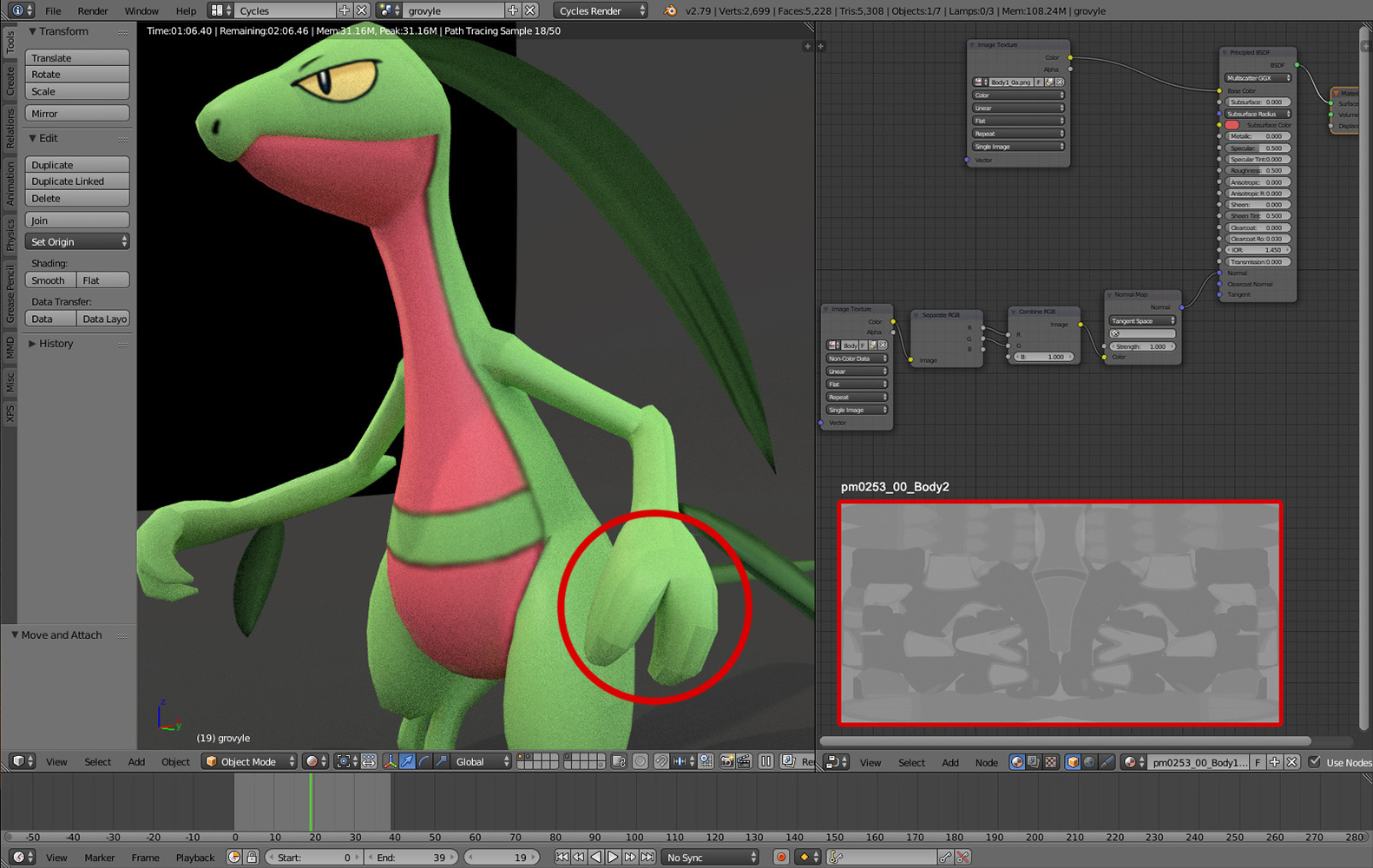
Task: Click the Join button
Action: click(77, 220)
